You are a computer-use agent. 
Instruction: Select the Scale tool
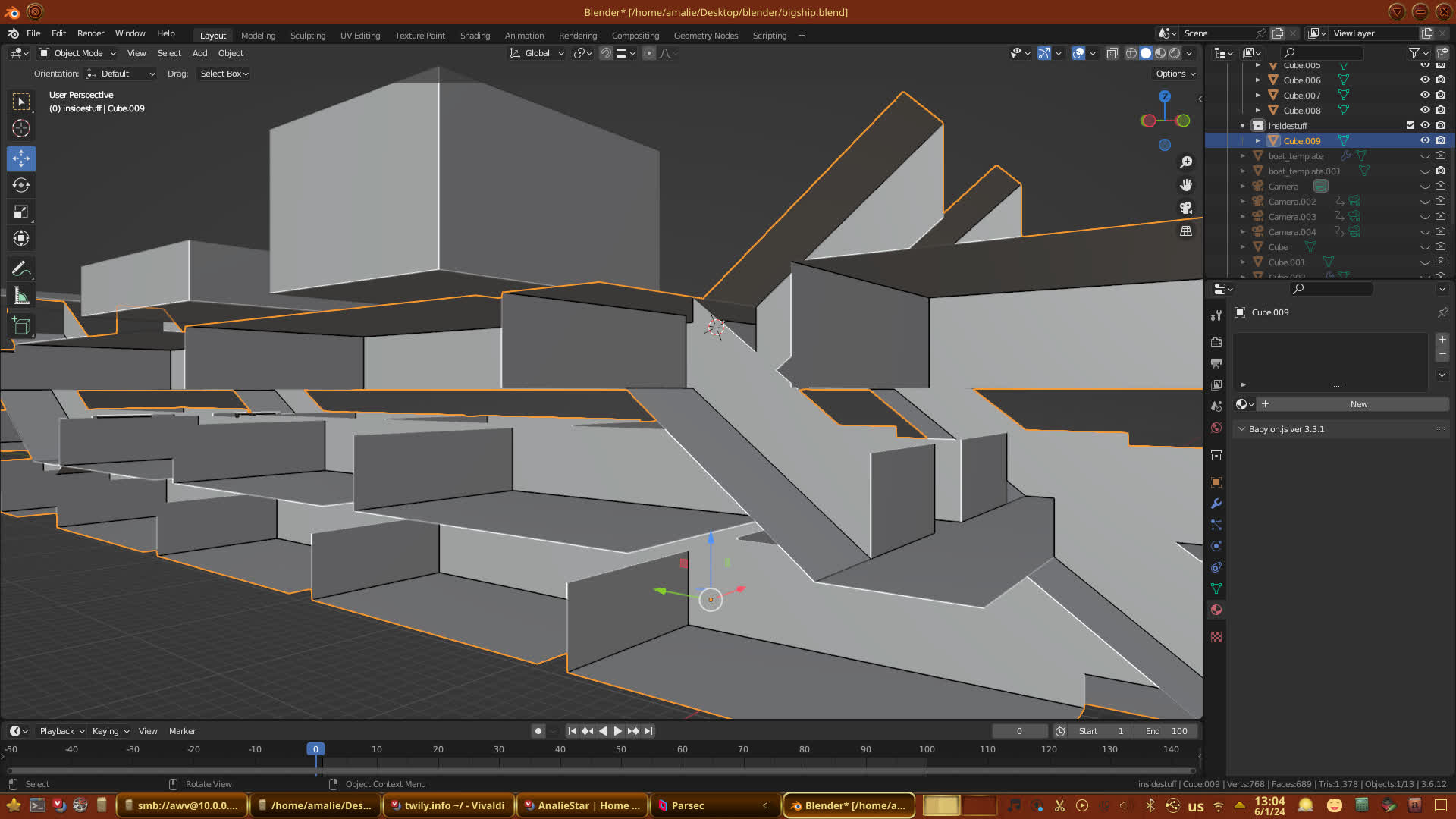tap(21, 212)
